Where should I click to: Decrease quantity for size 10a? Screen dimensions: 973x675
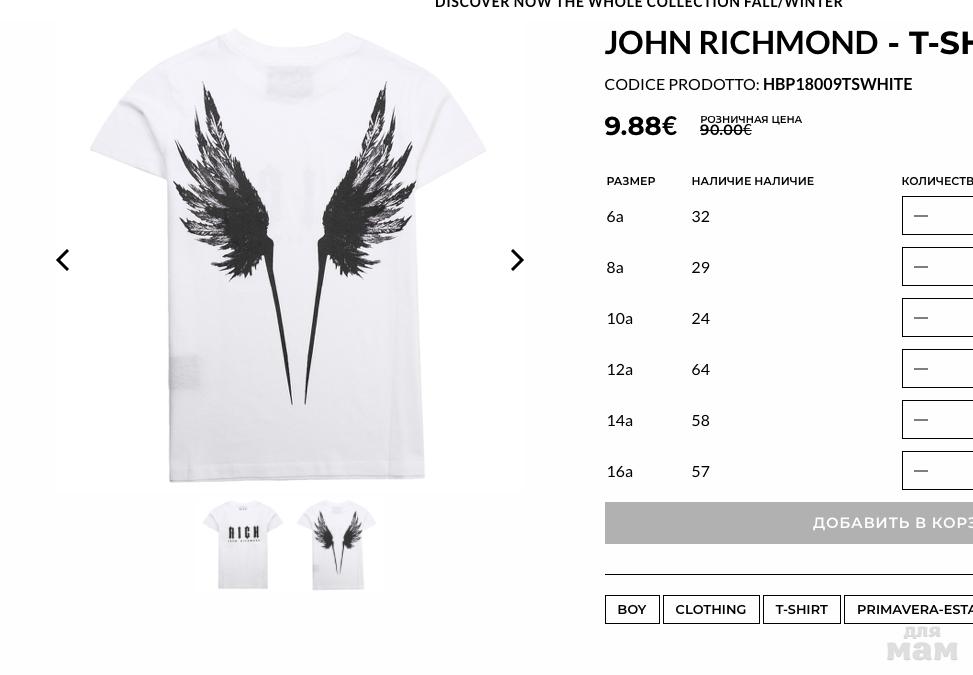coord(921,318)
